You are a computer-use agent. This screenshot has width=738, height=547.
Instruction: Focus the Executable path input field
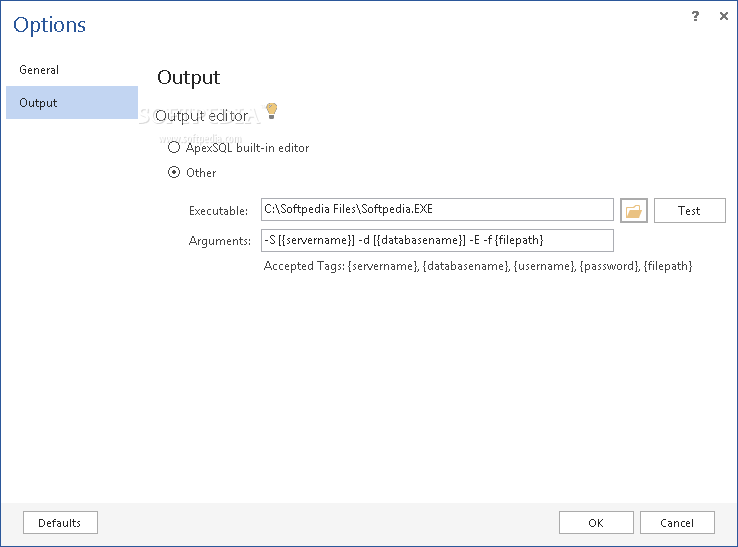coord(437,209)
